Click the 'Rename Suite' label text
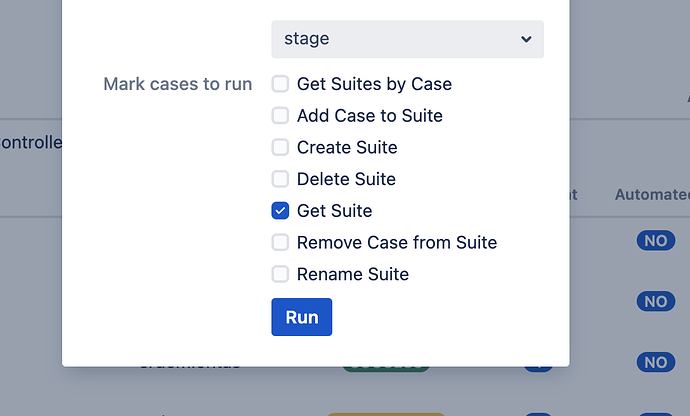 pyautogui.click(x=353, y=274)
